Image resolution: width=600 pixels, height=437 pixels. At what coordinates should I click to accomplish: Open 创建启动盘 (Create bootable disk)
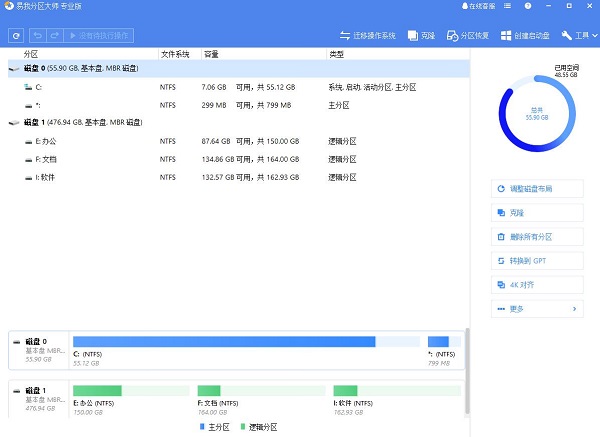(x=525, y=36)
